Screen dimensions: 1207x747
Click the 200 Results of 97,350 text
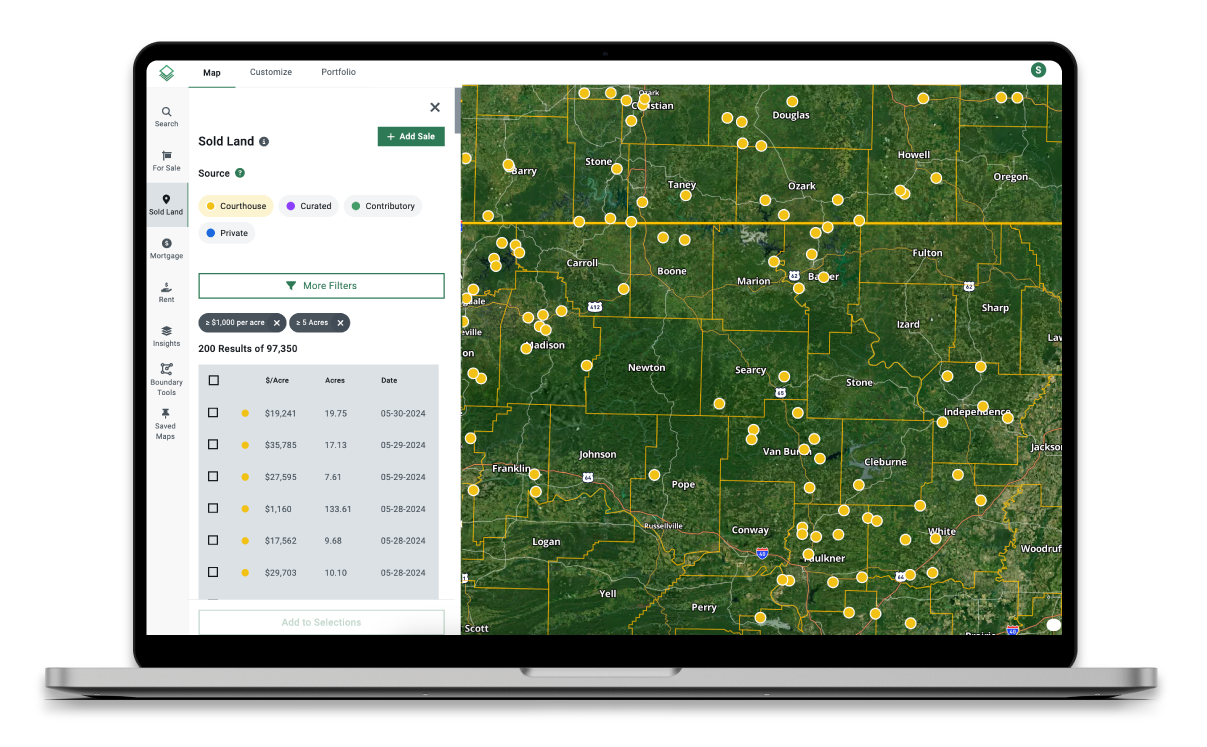pyautogui.click(x=247, y=349)
